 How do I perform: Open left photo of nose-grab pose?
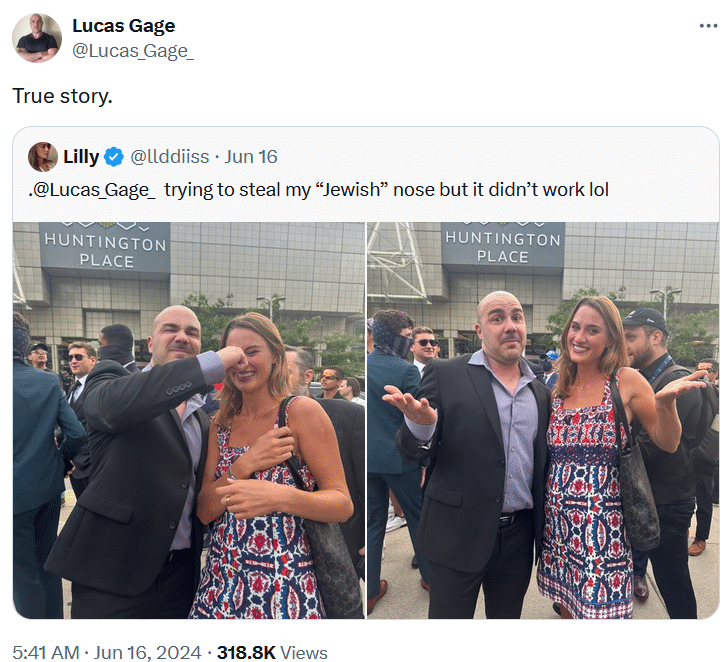coord(189,420)
